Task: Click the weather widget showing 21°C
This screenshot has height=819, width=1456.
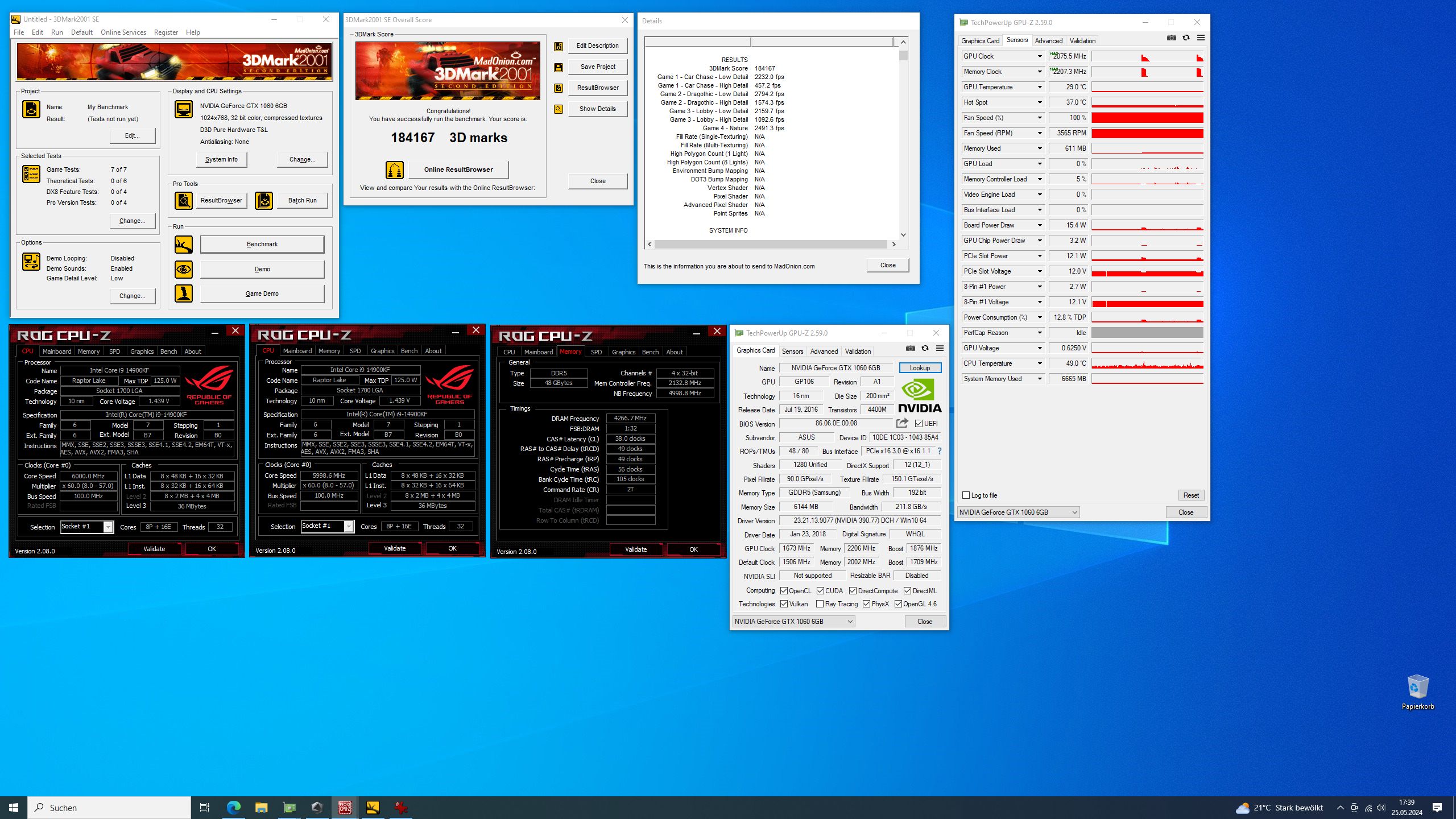Action: pos(1280,808)
